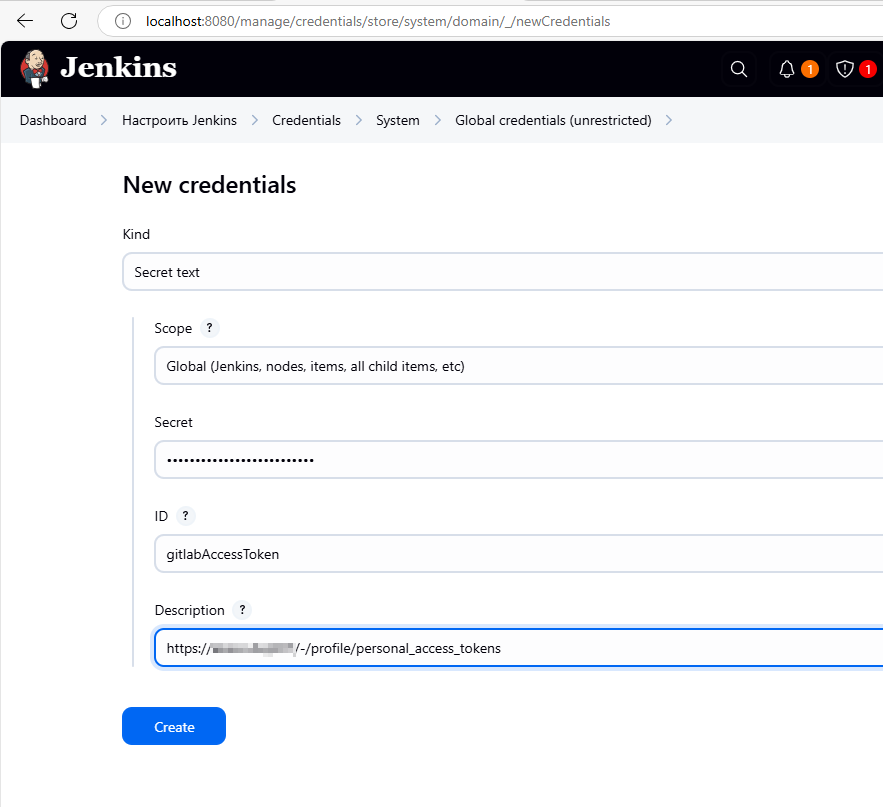Go to the Dashboard breadcrumb
Image resolution: width=883 pixels, height=807 pixels.
click(53, 120)
